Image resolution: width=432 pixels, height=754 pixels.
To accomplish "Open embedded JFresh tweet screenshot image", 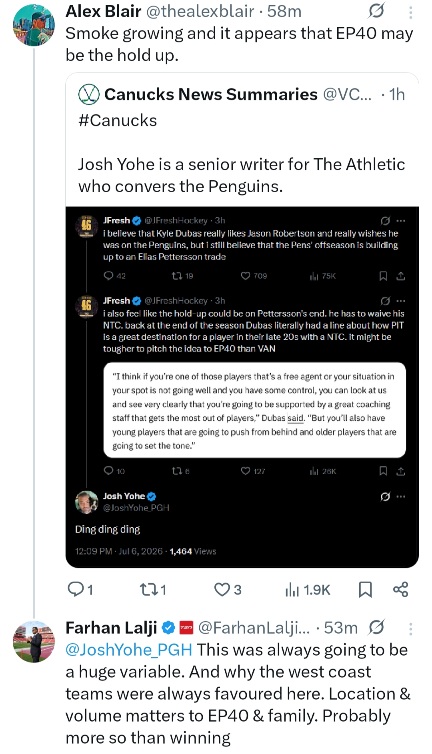I will [242, 387].
